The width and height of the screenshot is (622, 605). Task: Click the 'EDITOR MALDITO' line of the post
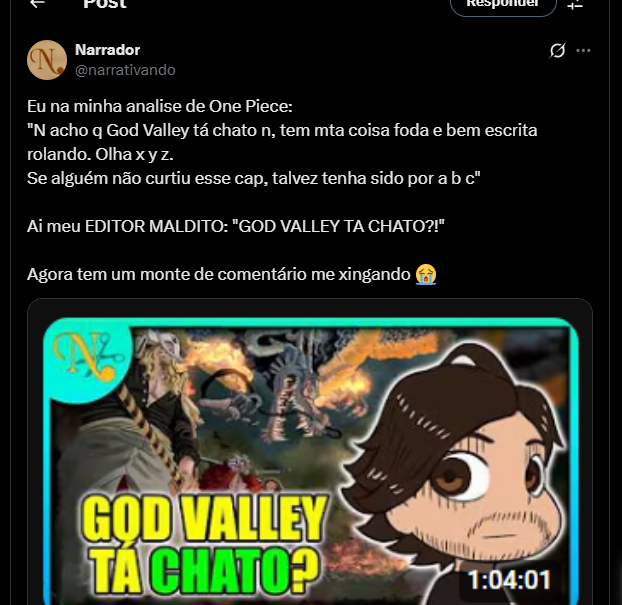click(x=236, y=227)
